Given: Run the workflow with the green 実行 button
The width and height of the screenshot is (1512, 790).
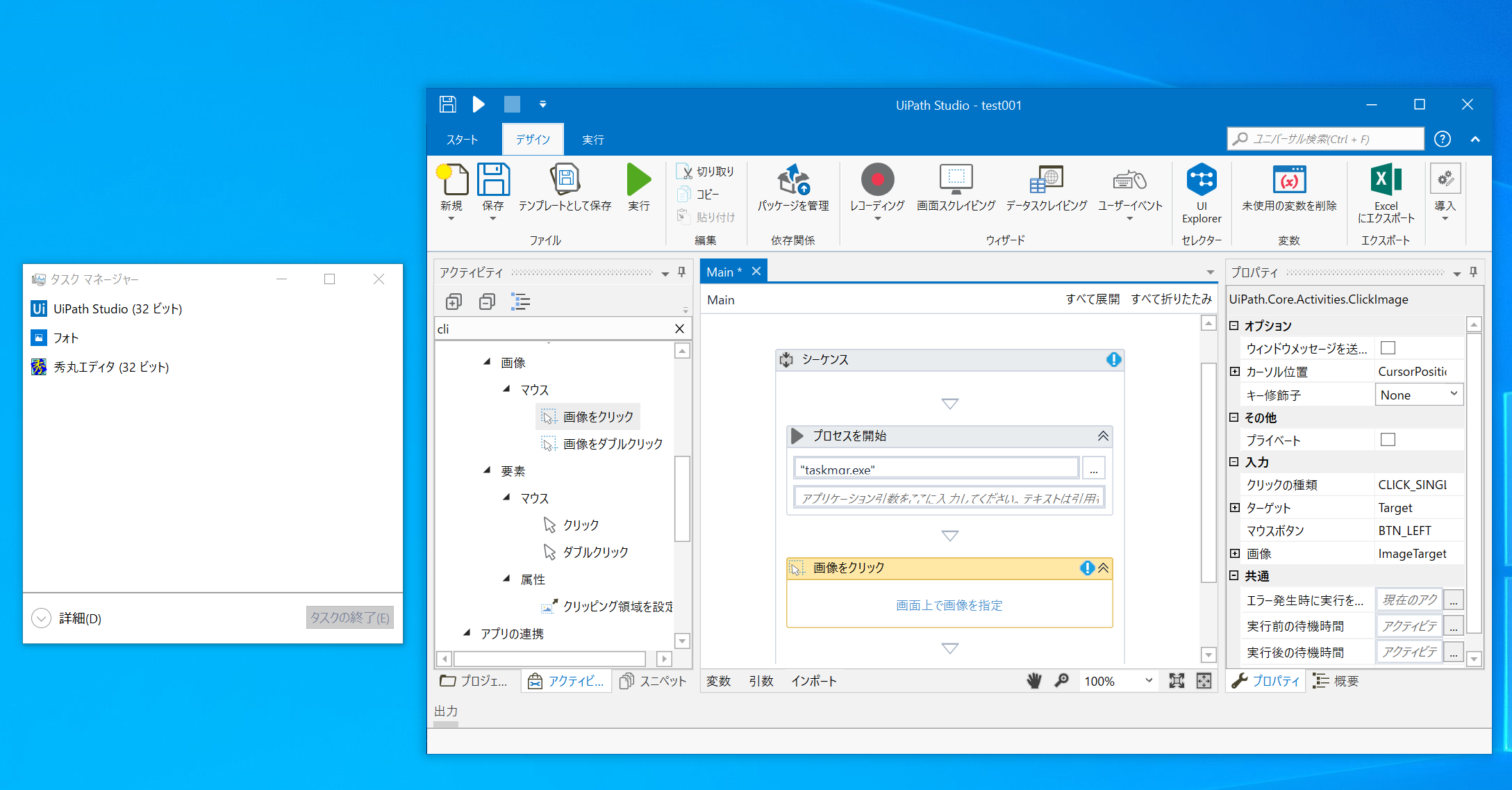Looking at the screenshot, I should coord(638,182).
